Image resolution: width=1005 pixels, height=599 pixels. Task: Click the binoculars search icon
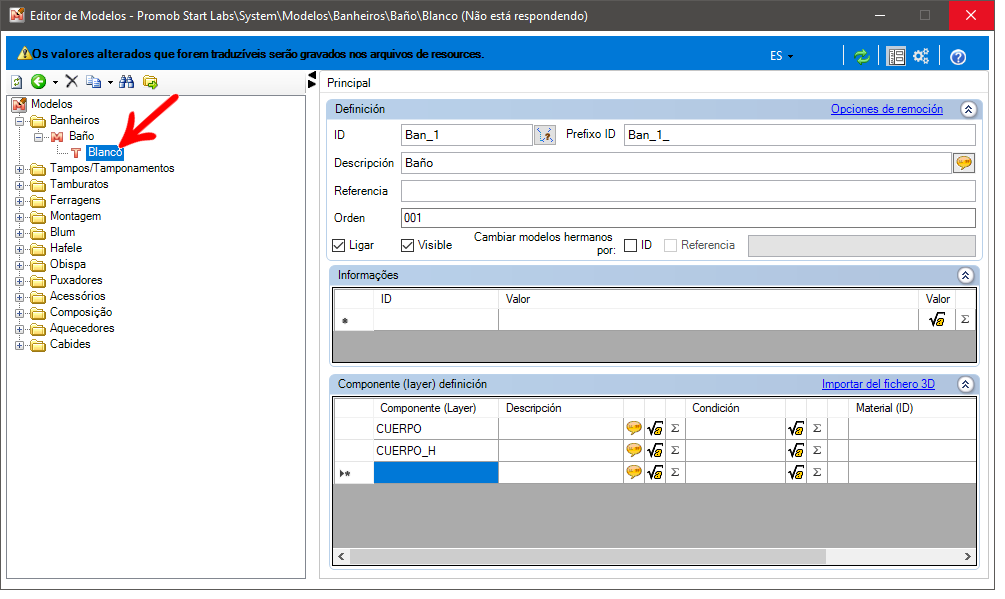pyautogui.click(x=126, y=81)
